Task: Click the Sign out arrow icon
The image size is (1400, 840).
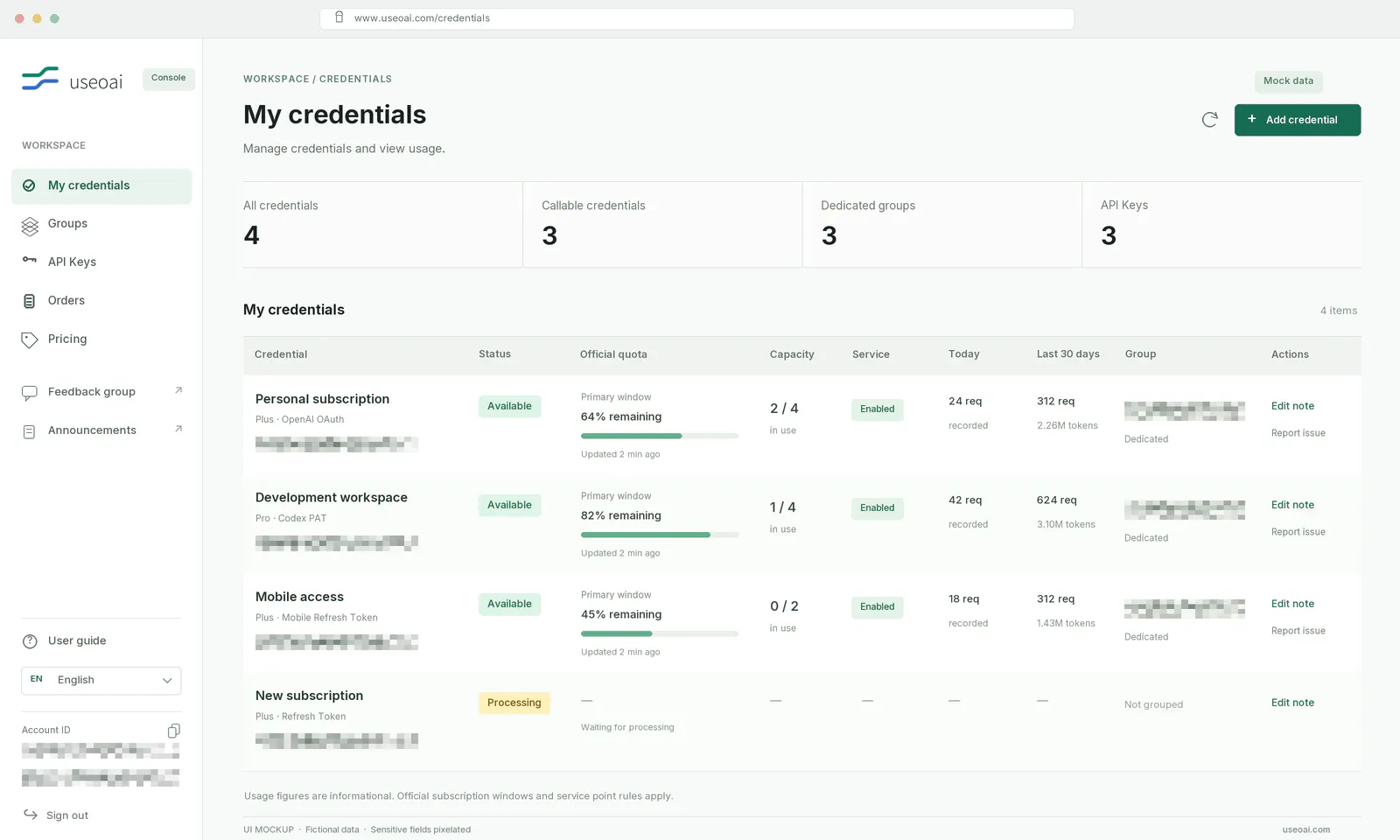Action: pyautogui.click(x=30, y=815)
